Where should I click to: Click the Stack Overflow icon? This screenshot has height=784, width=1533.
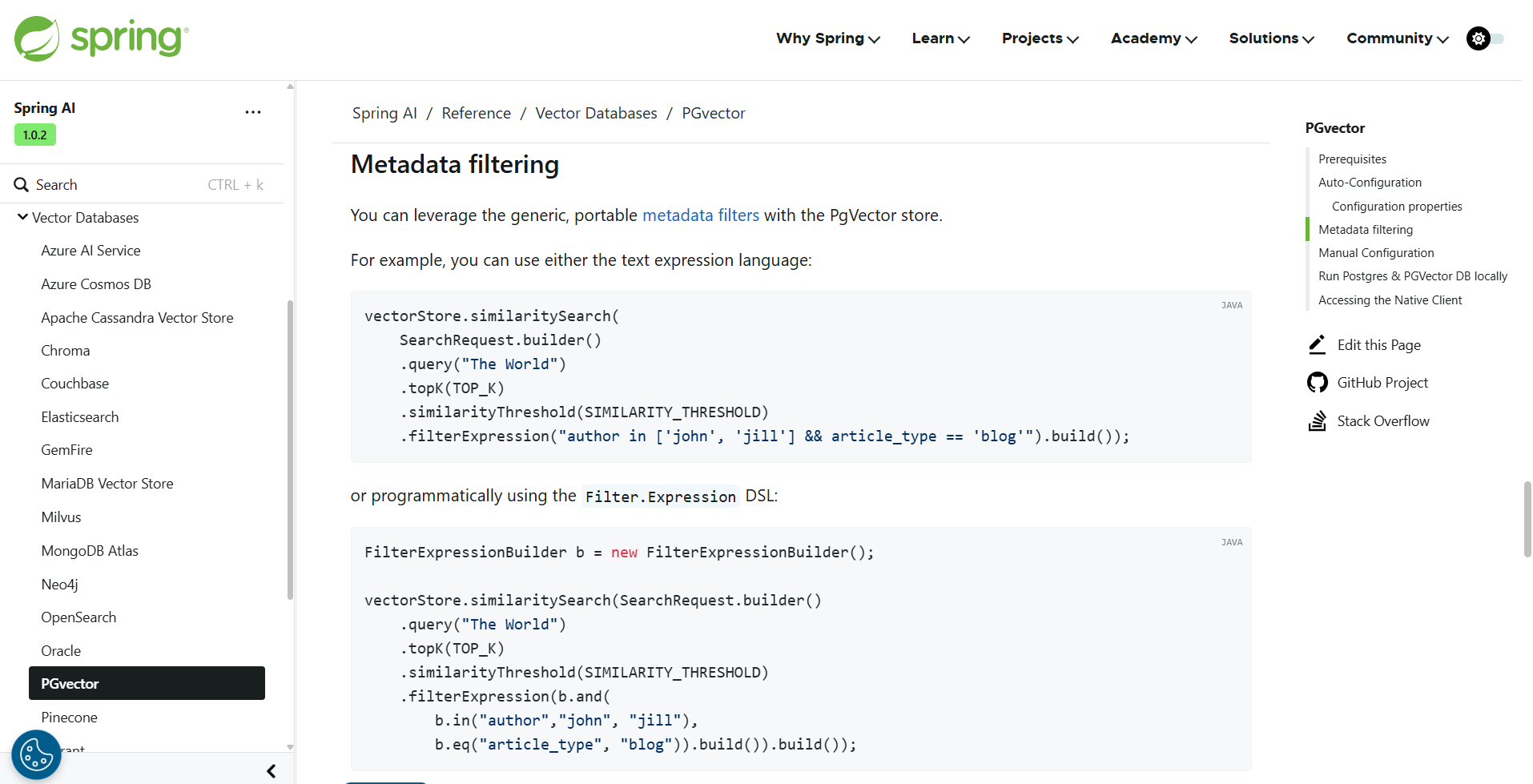coord(1317,421)
